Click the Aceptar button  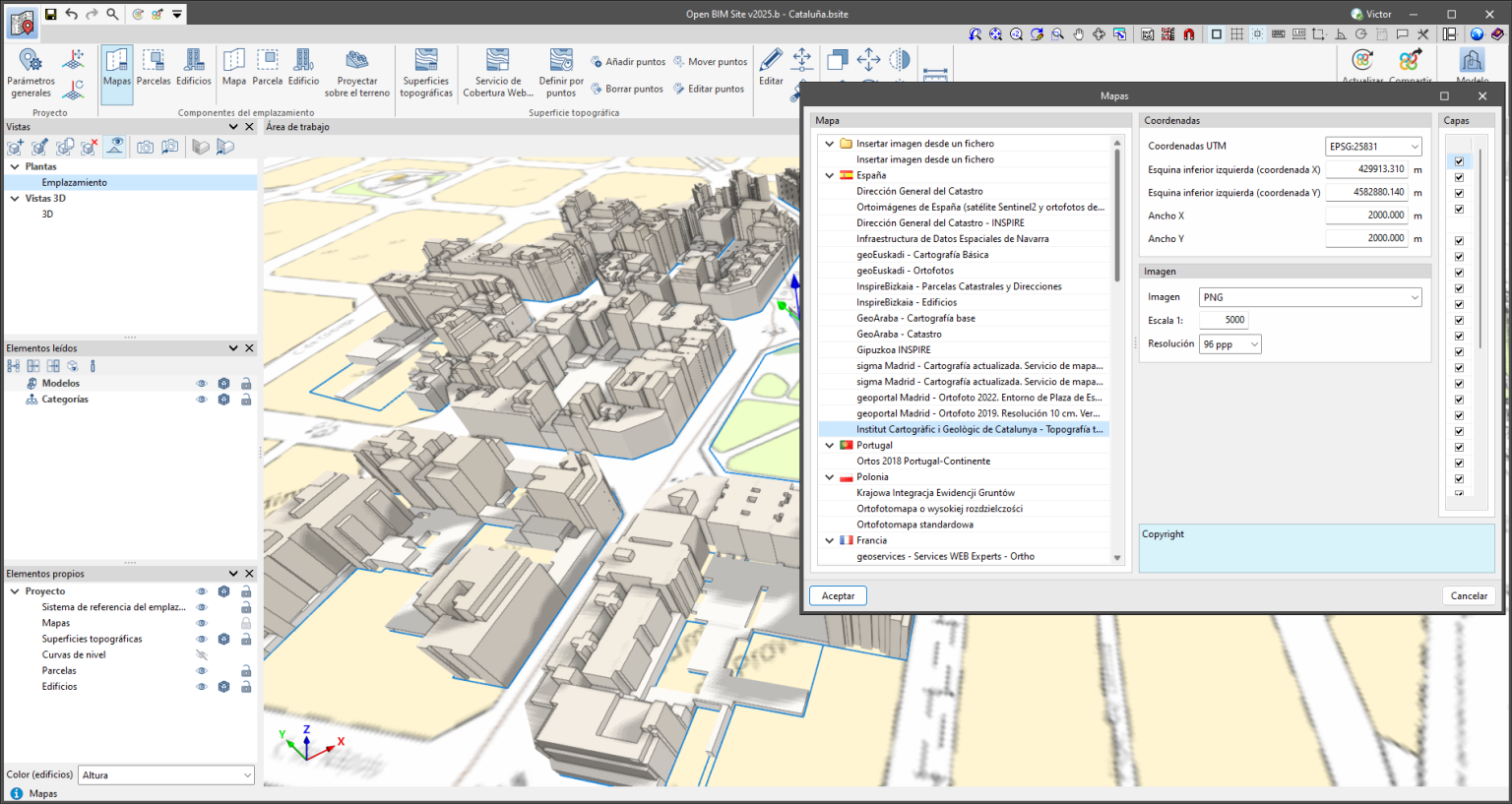coord(838,596)
